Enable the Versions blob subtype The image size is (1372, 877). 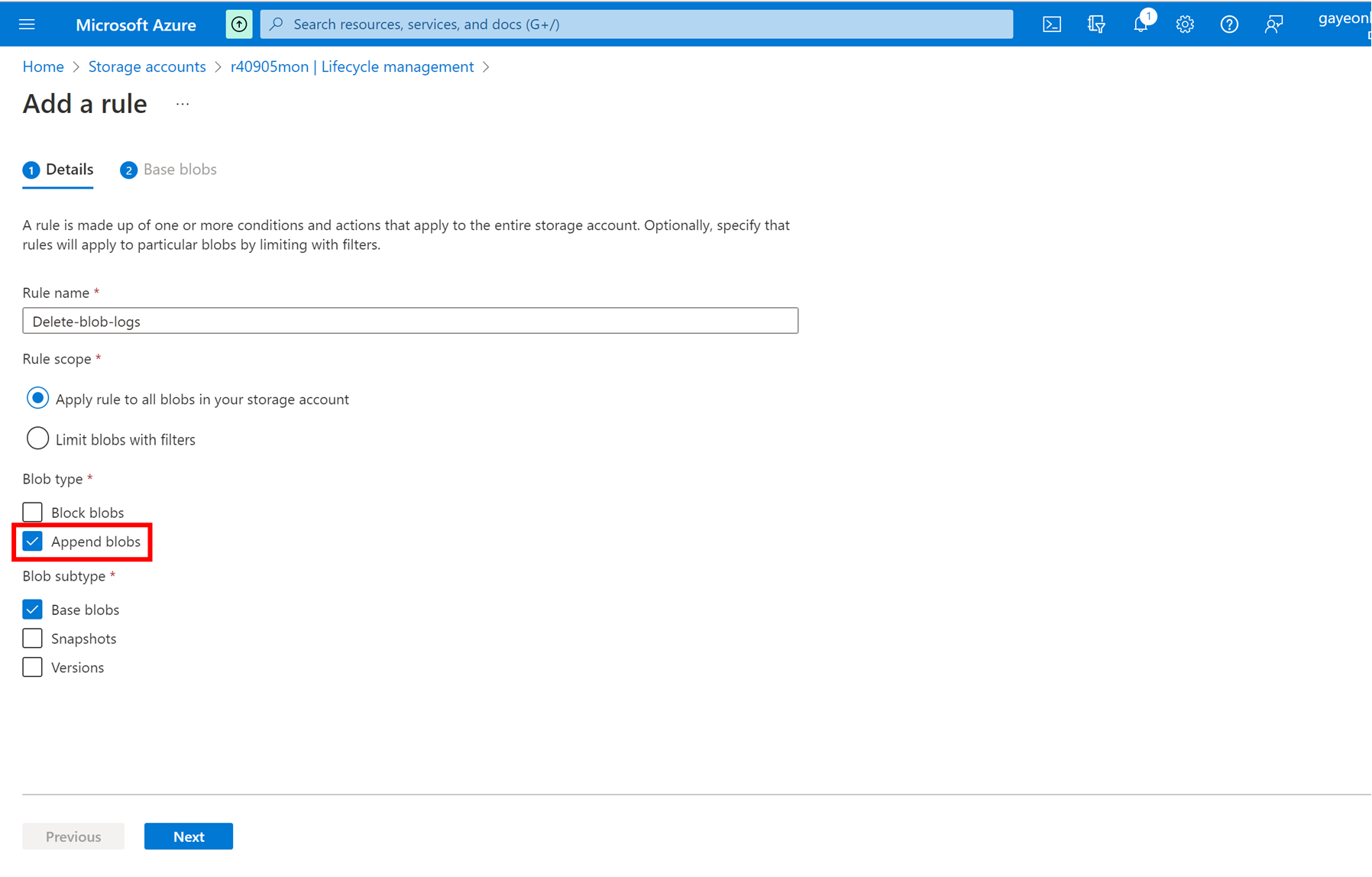[32, 668]
